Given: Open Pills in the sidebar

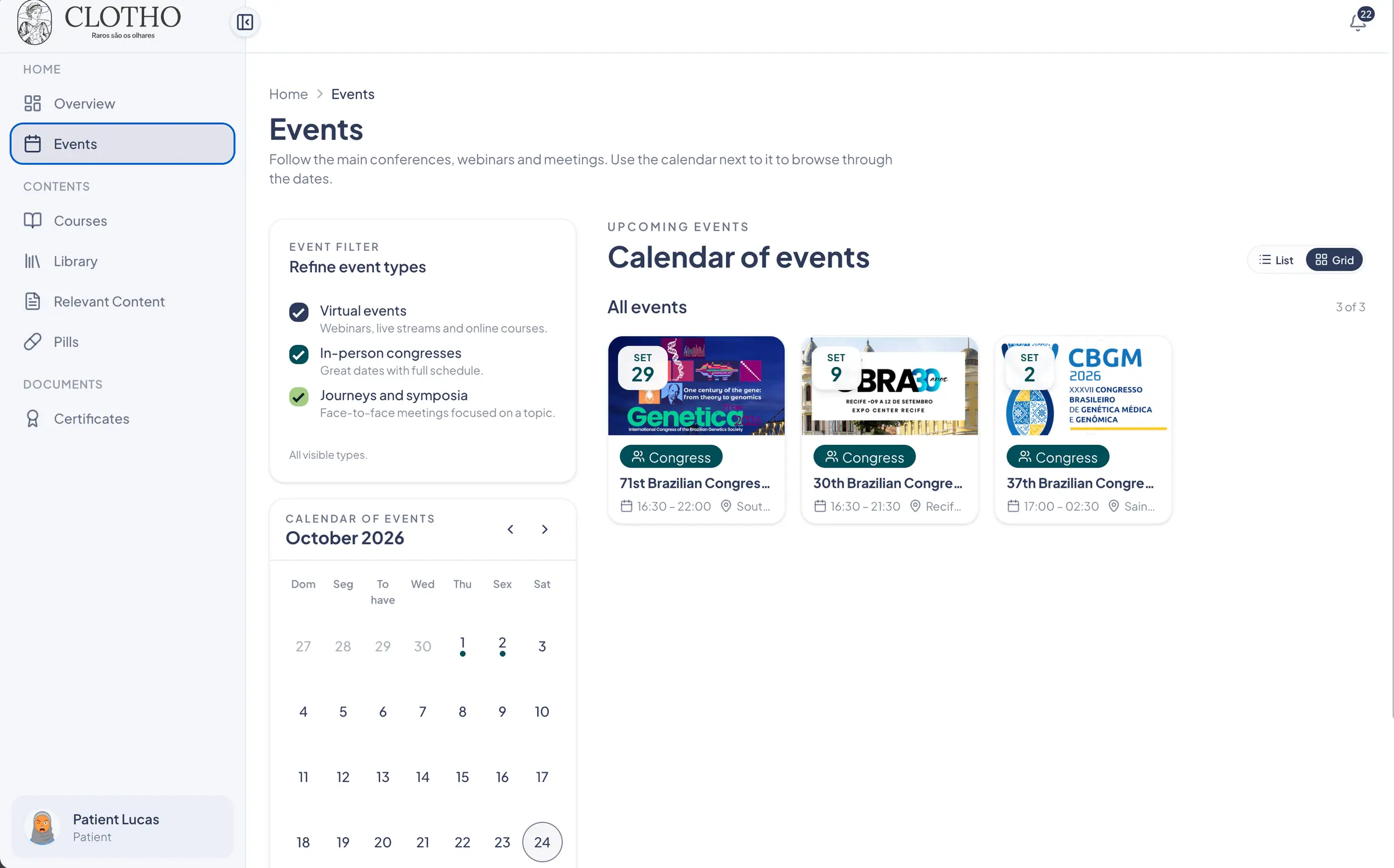Looking at the screenshot, I should pyautogui.click(x=122, y=341).
